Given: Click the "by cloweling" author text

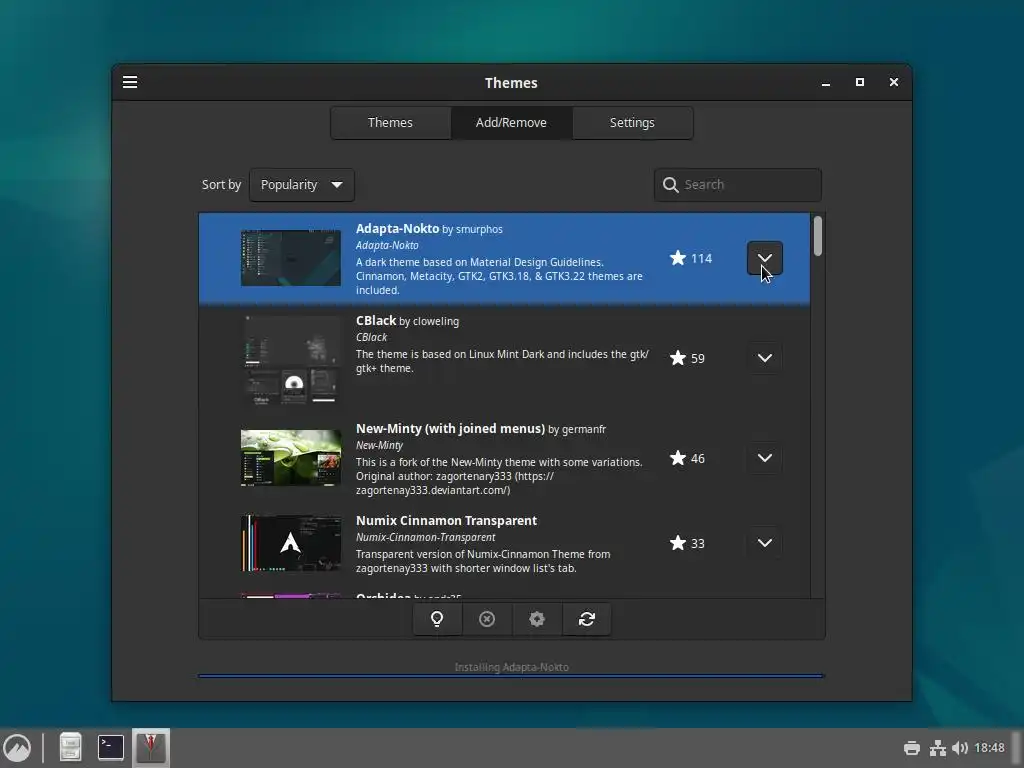Looking at the screenshot, I should coord(429,321).
